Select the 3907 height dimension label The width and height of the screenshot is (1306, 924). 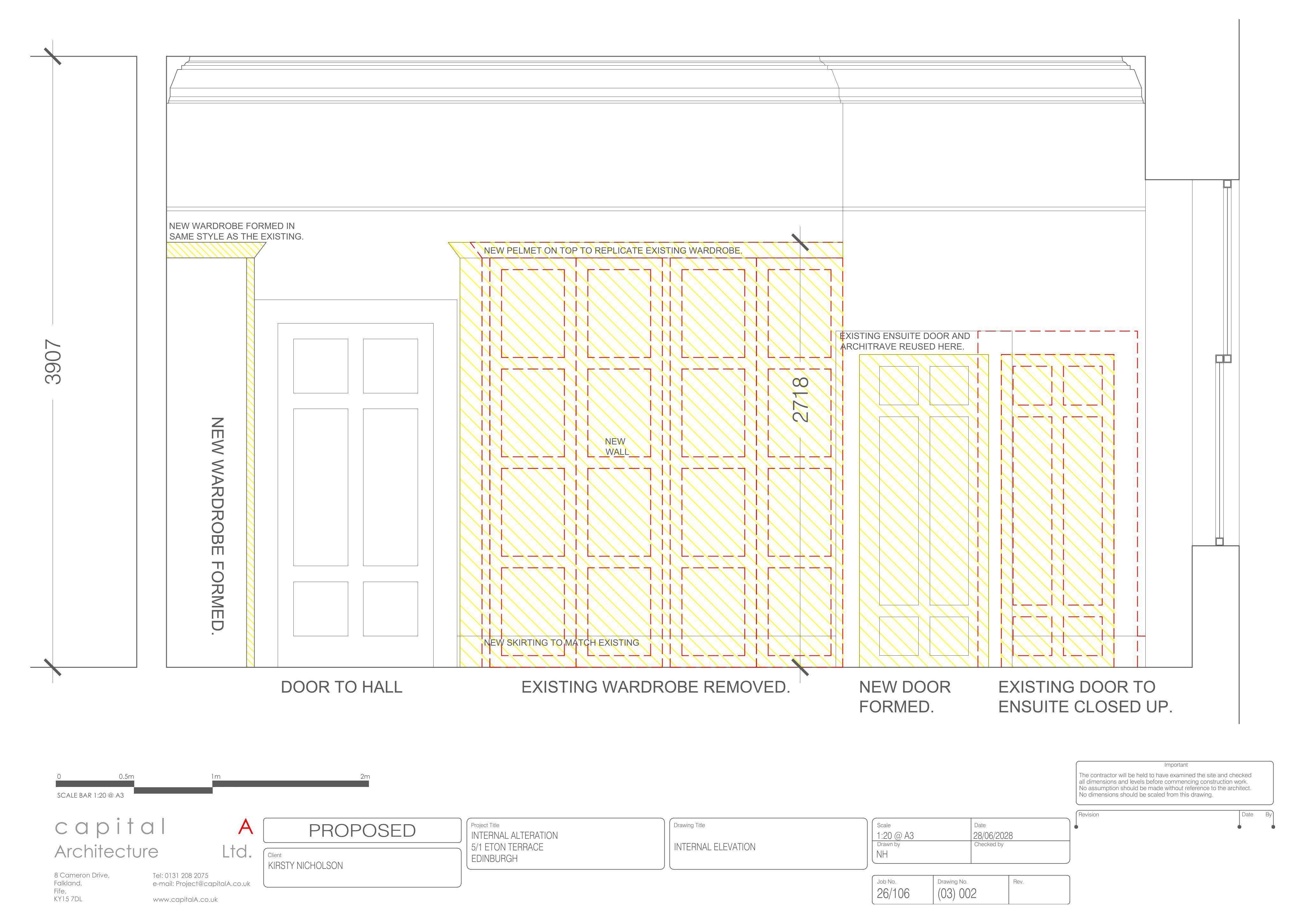[x=53, y=362]
